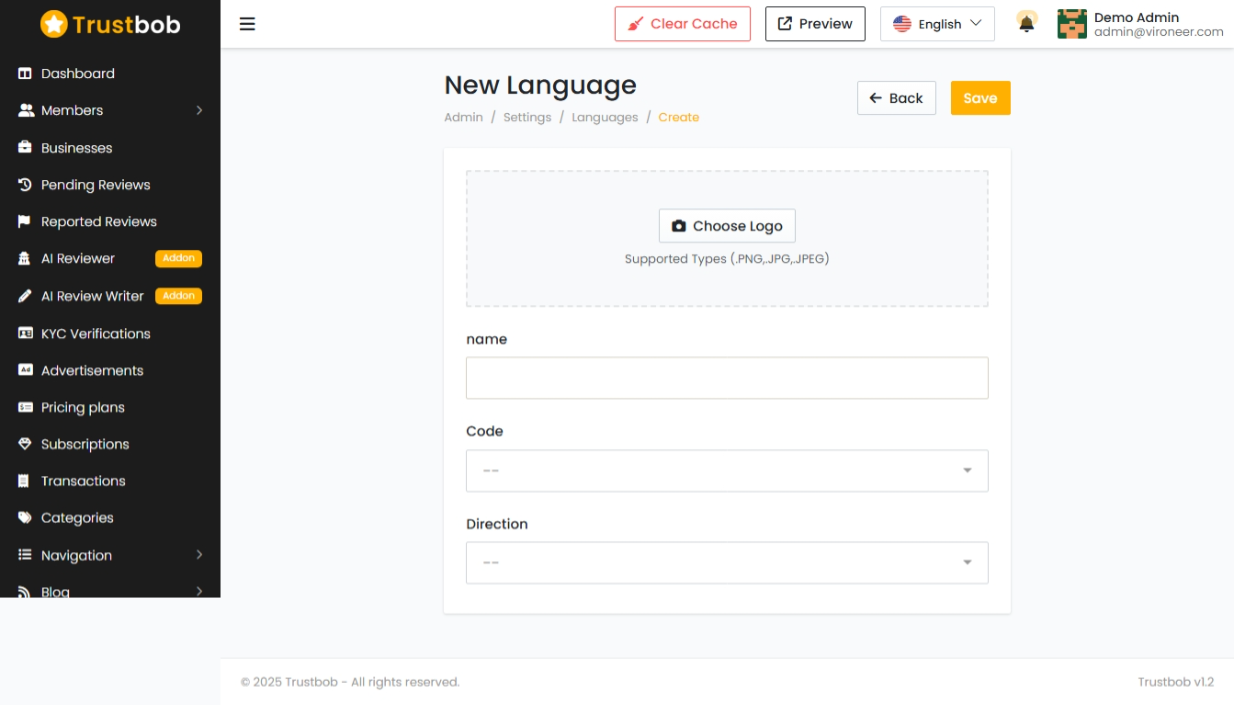Expand the Members submenu chevron
The height and width of the screenshot is (705, 1234).
pos(199,111)
